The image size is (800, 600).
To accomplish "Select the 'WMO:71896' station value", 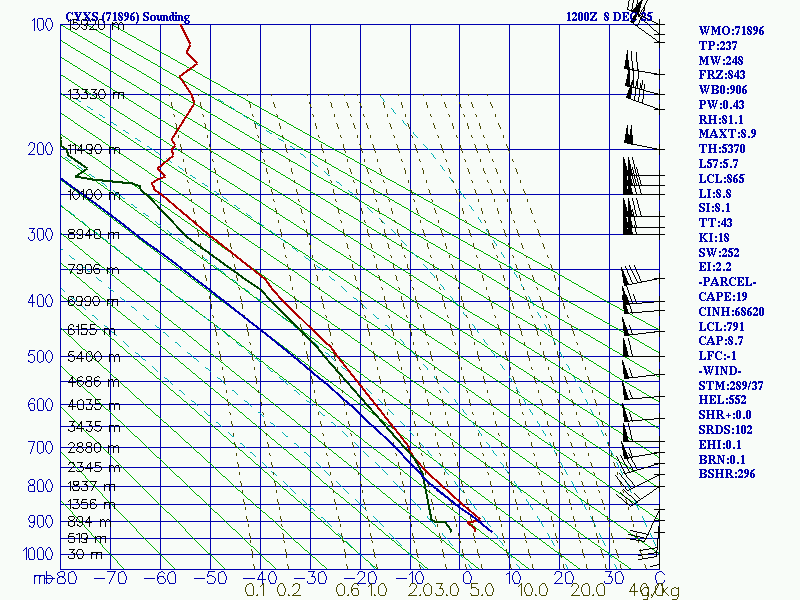I will (731, 31).
